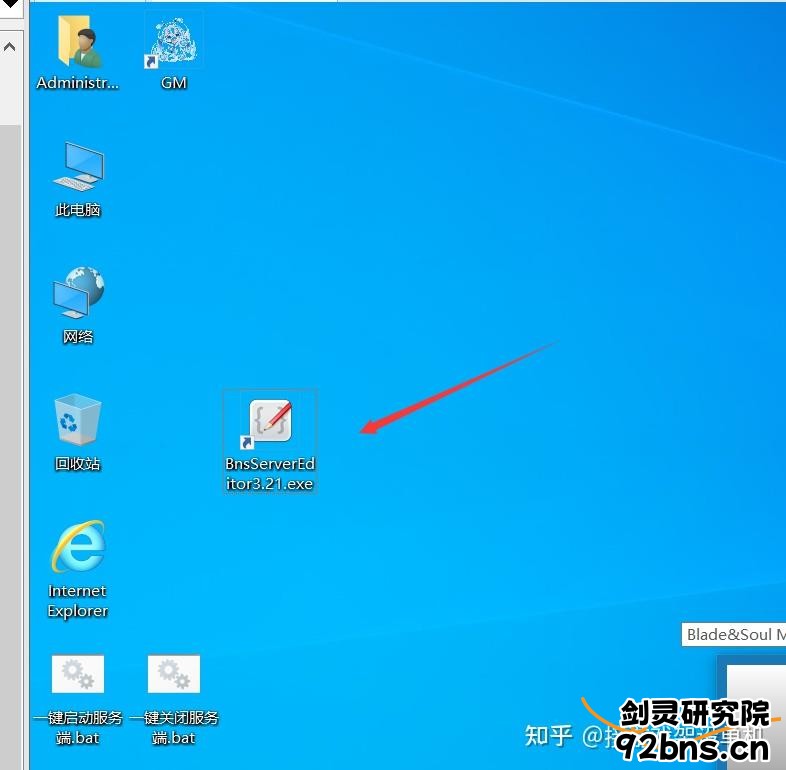Click the GM label text
This screenshot has width=786, height=770.
pyautogui.click(x=174, y=83)
